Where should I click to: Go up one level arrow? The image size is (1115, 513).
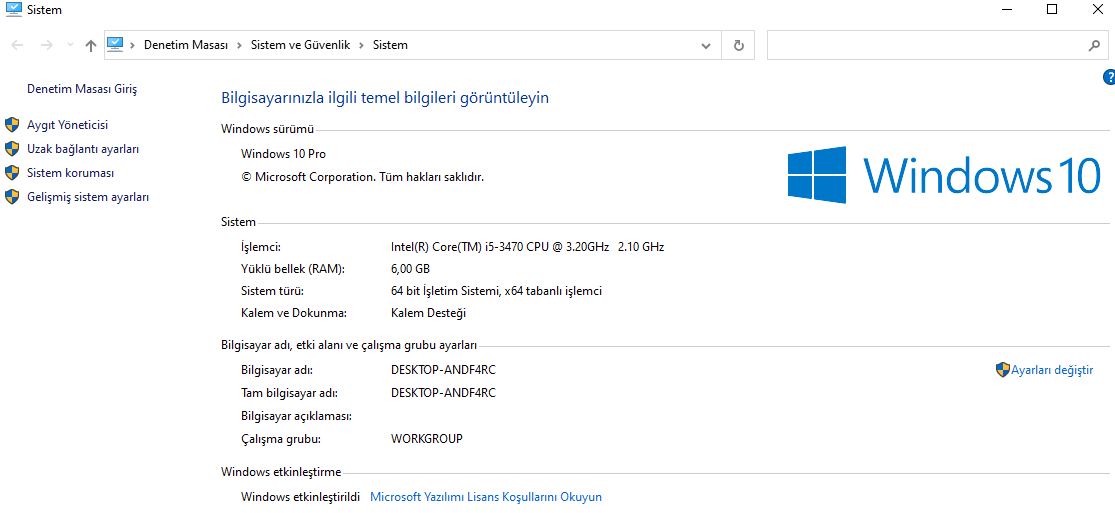(90, 45)
